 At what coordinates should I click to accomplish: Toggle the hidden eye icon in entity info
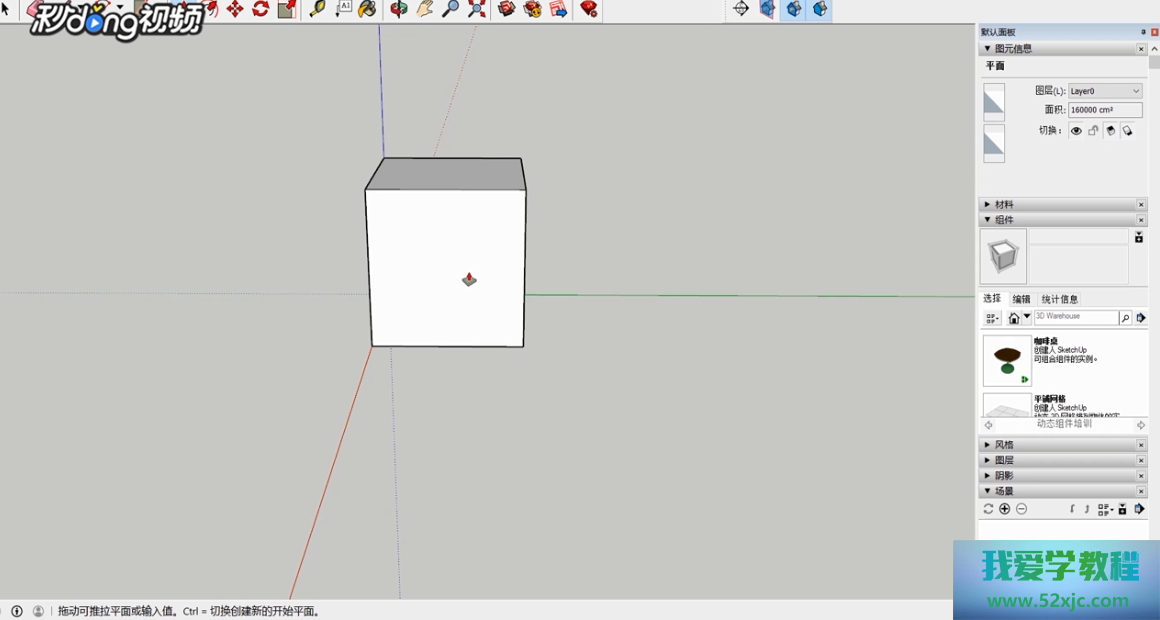click(x=1076, y=131)
